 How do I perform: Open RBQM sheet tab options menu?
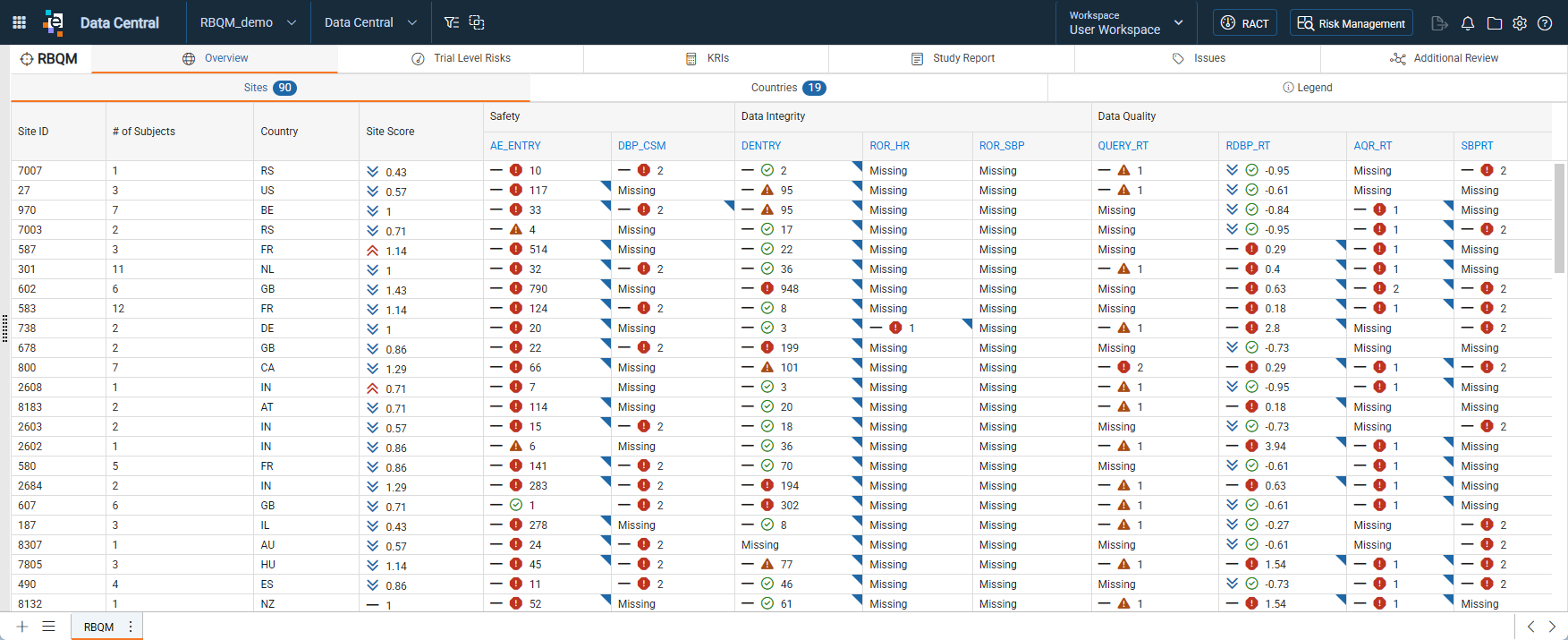(131, 627)
